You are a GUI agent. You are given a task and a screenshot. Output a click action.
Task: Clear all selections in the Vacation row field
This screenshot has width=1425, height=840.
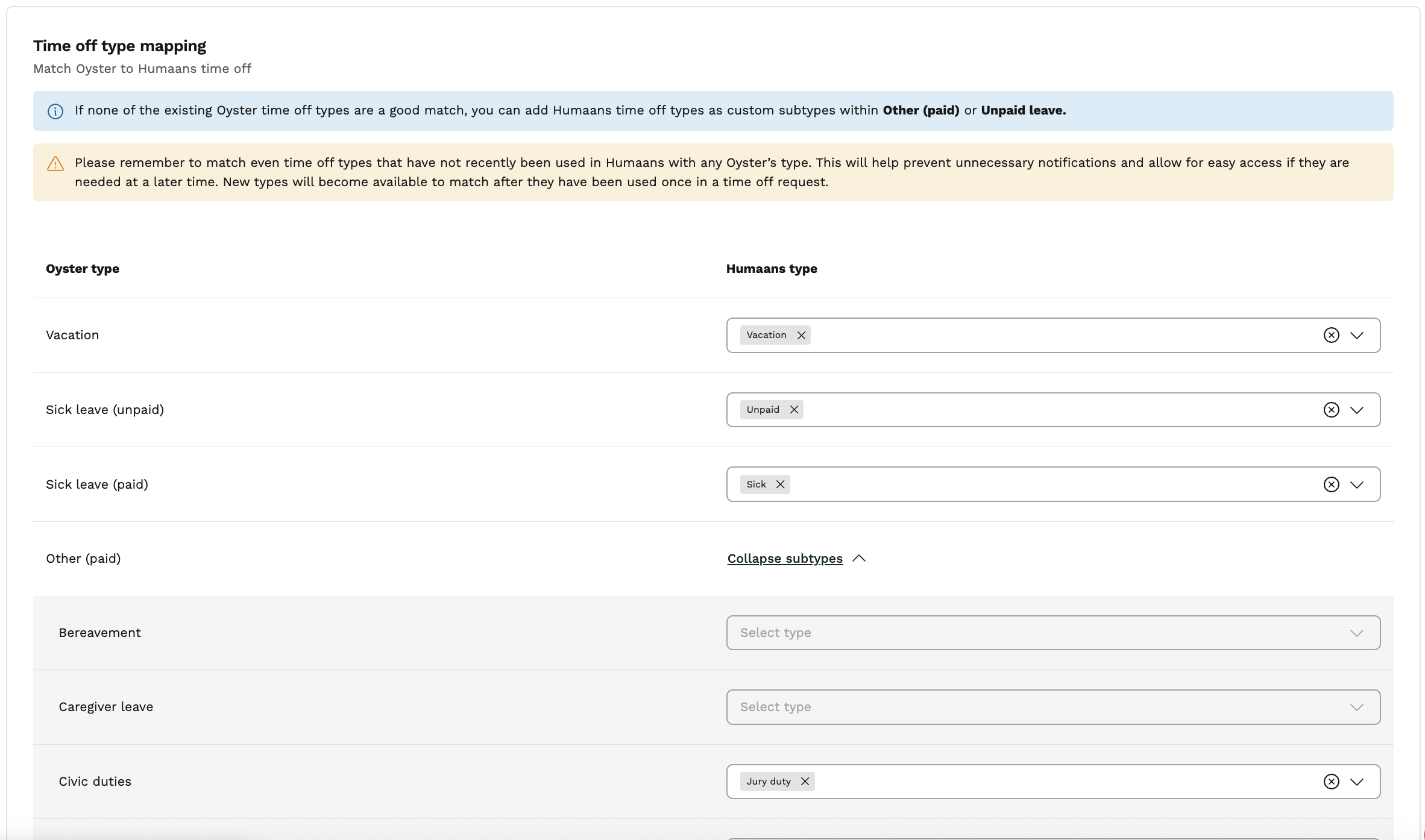1331,335
